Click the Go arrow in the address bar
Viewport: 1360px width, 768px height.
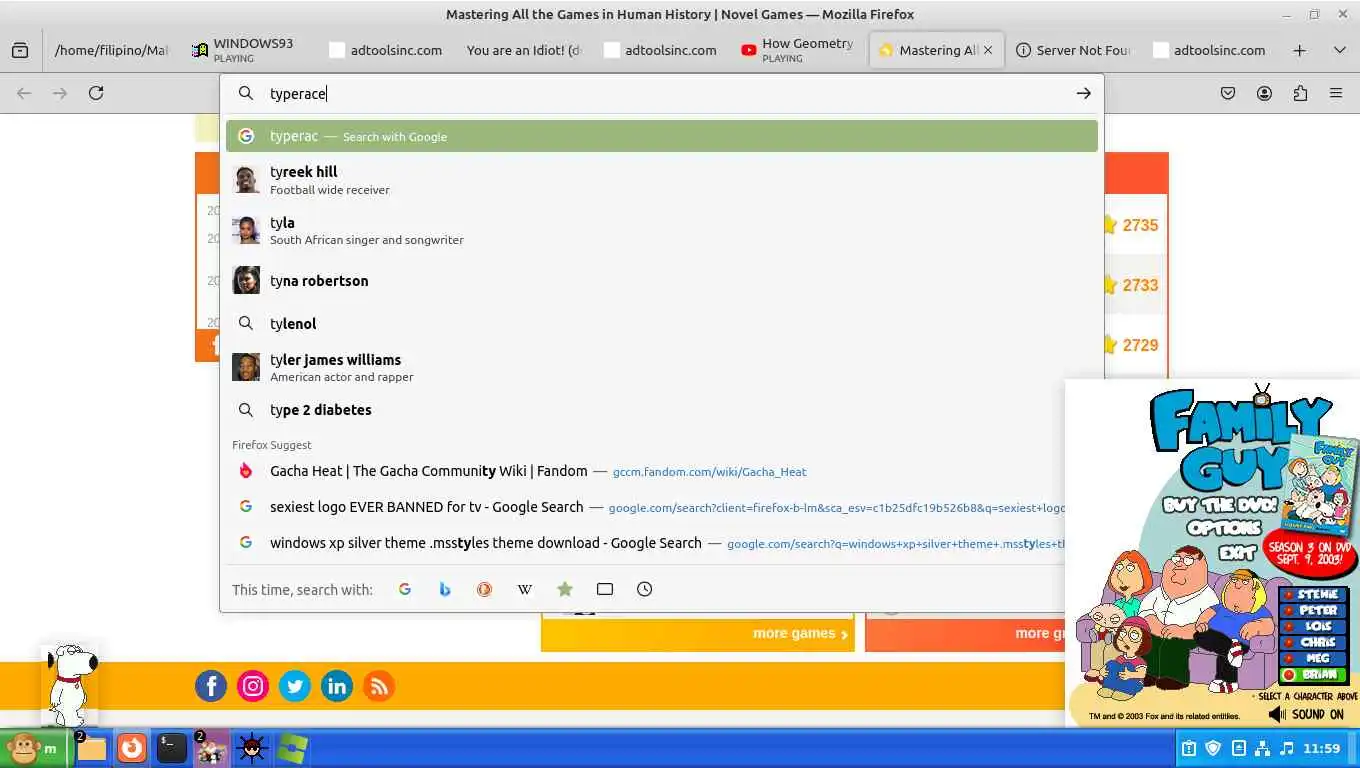click(1083, 93)
